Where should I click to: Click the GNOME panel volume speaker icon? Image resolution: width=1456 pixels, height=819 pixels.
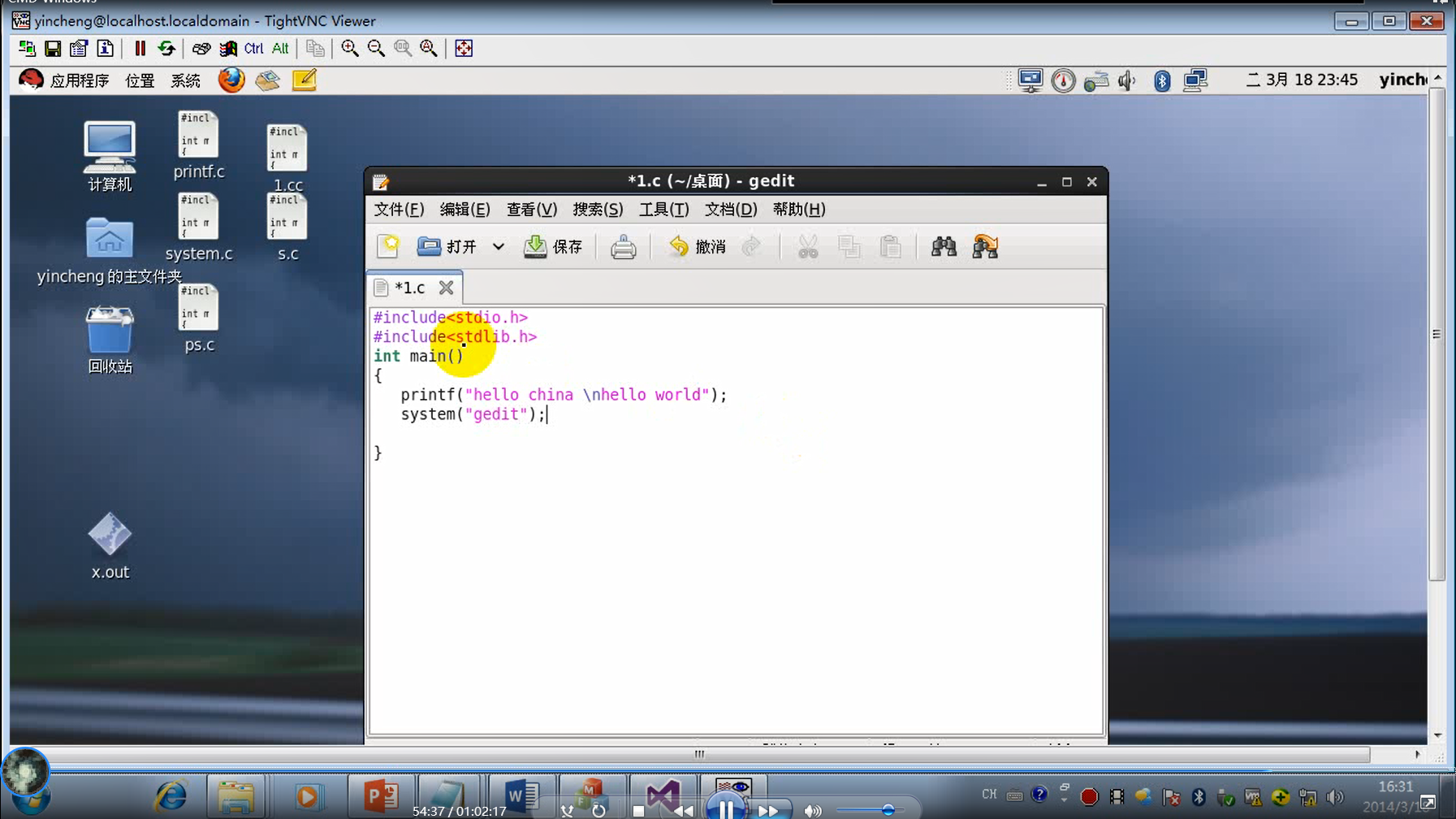click(1127, 80)
